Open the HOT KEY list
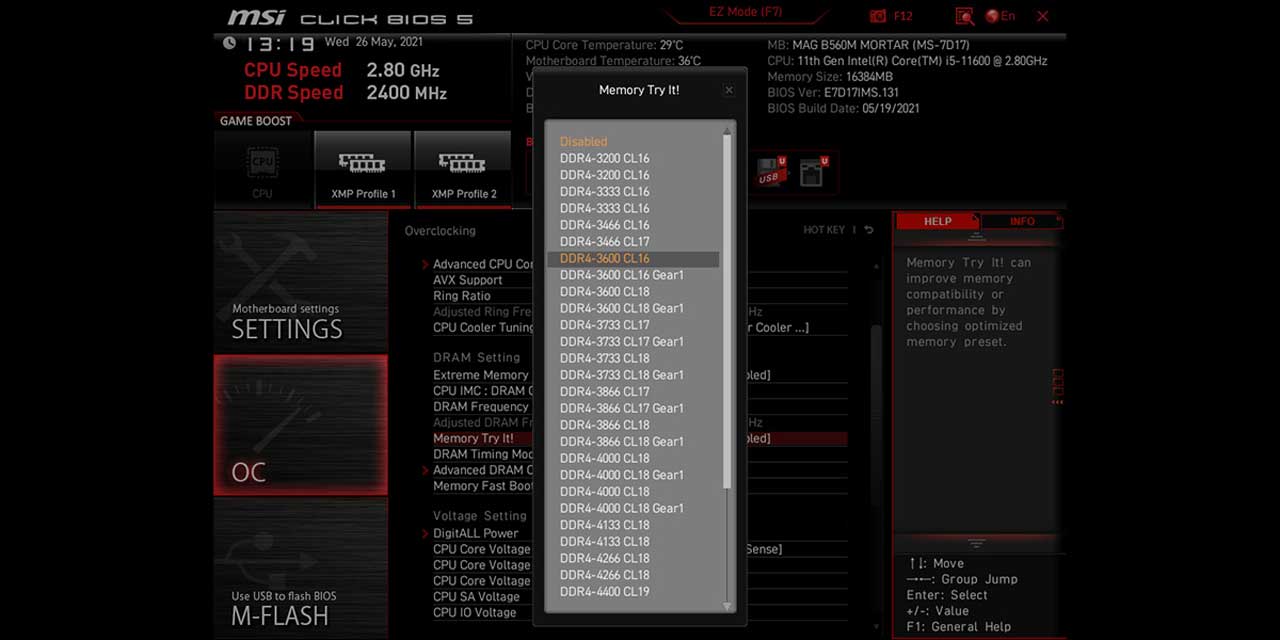The height and width of the screenshot is (640, 1280). coord(824,230)
